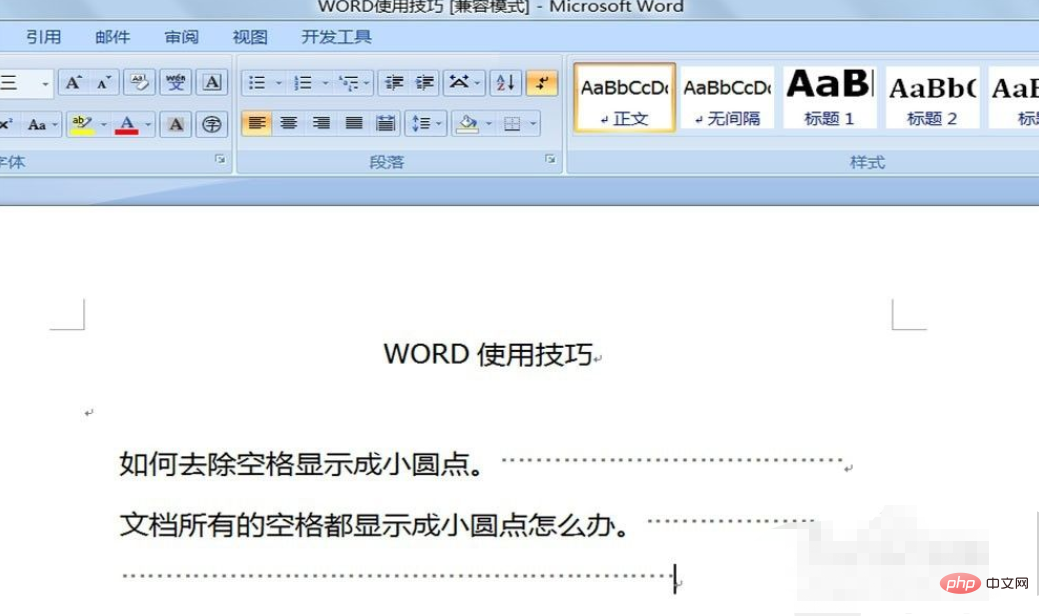Open the borders dropdown arrow
1039x616 pixels.
[533, 123]
